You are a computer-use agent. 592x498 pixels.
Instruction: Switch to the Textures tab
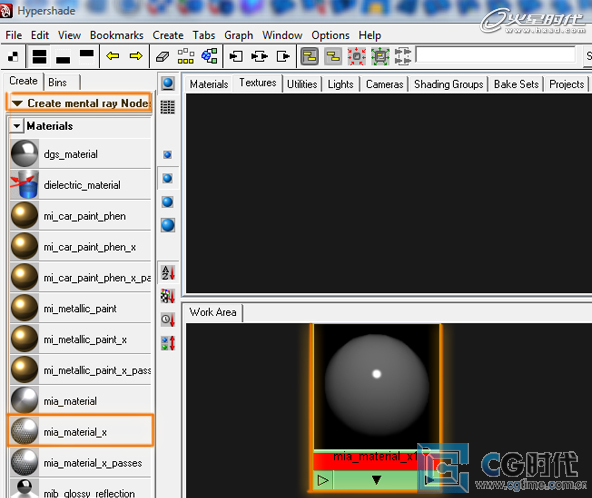(258, 83)
